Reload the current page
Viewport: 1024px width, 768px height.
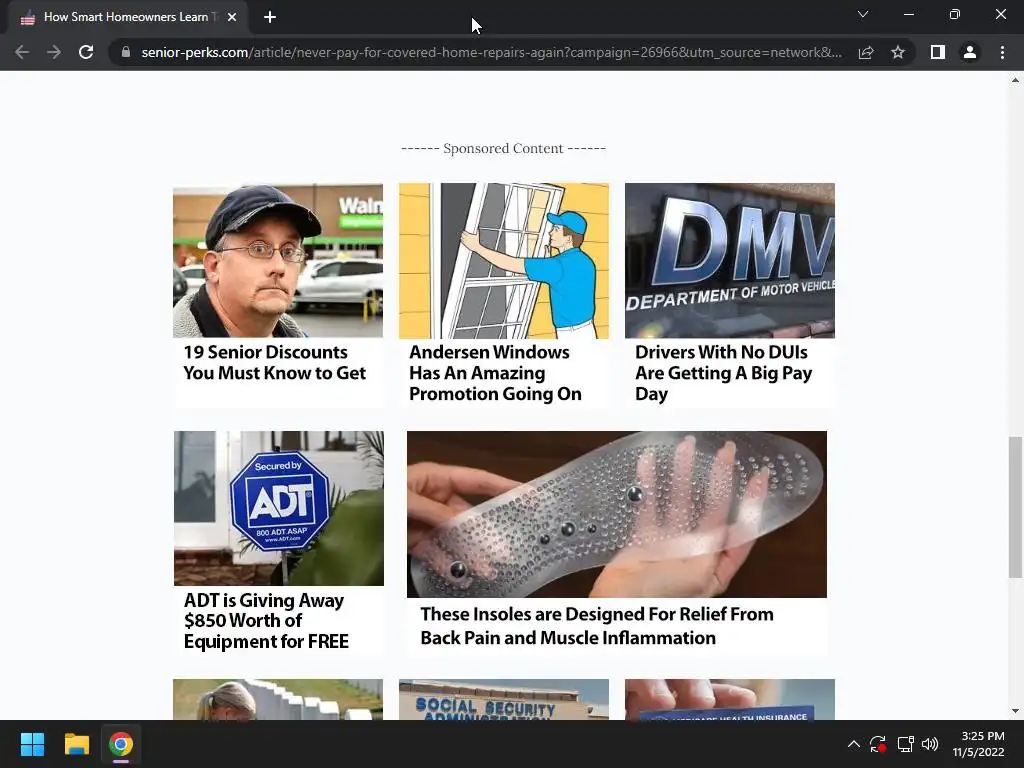click(x=86, y=52)
